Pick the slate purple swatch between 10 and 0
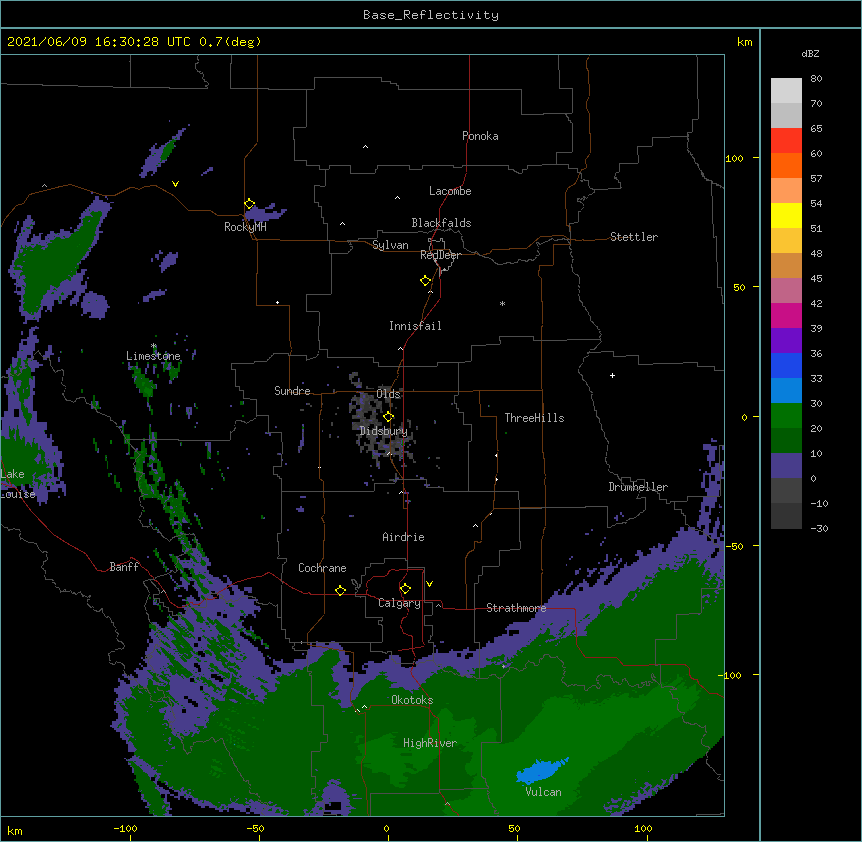Screen dimensions: 862x842 click(x=786, y=466)
